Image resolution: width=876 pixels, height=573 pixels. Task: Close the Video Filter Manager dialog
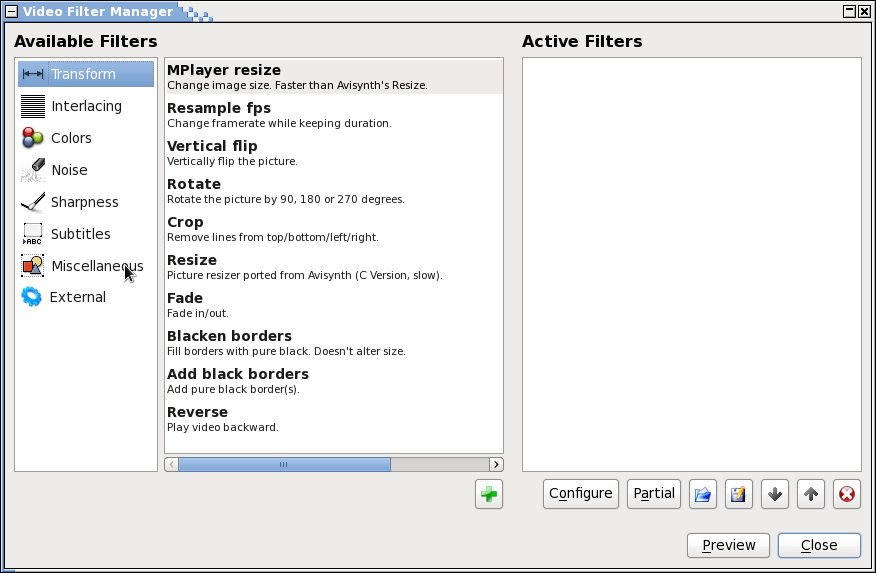coord(819,546)
